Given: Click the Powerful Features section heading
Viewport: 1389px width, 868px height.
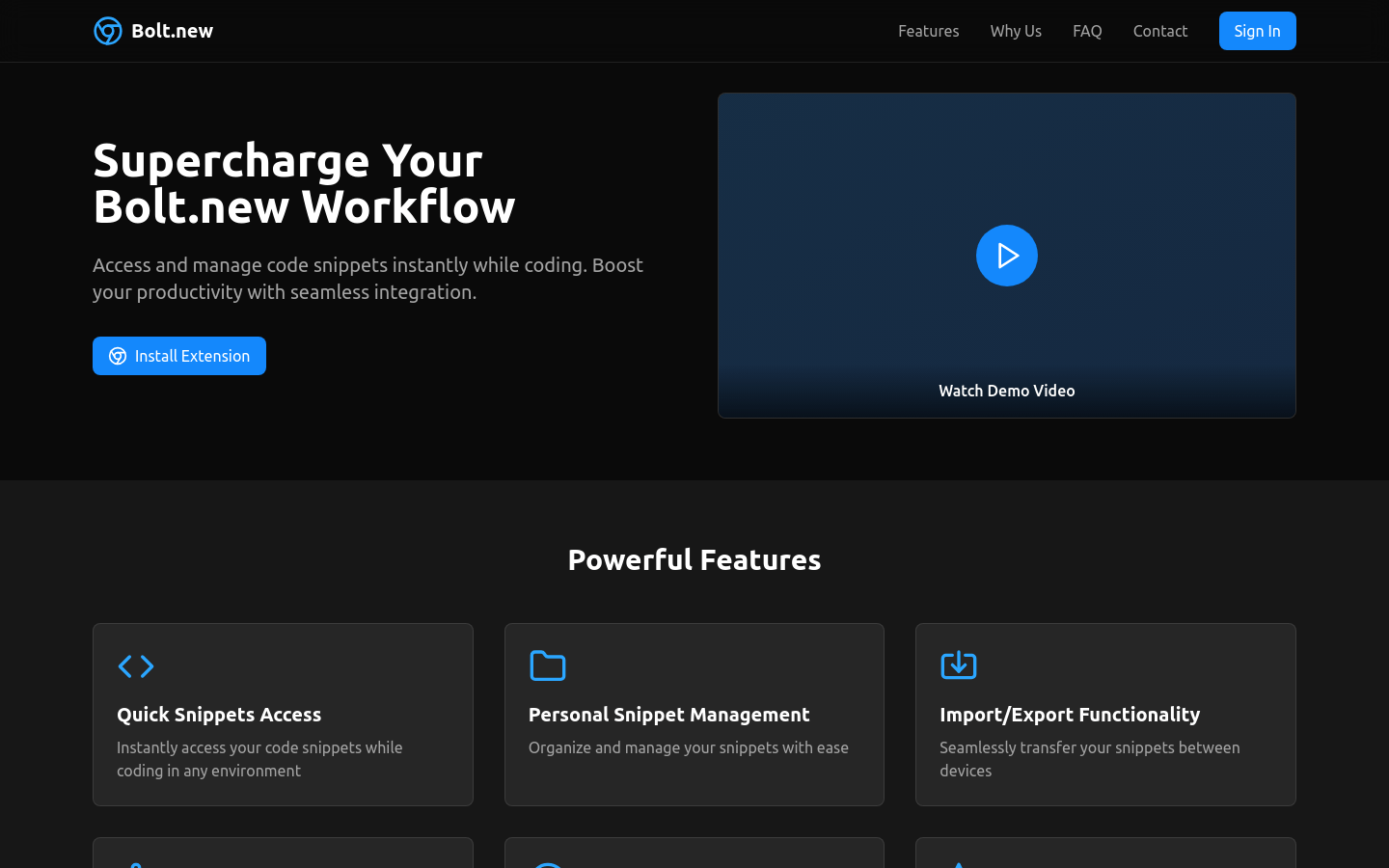Looking at the screenshot, I should [694, 559].
